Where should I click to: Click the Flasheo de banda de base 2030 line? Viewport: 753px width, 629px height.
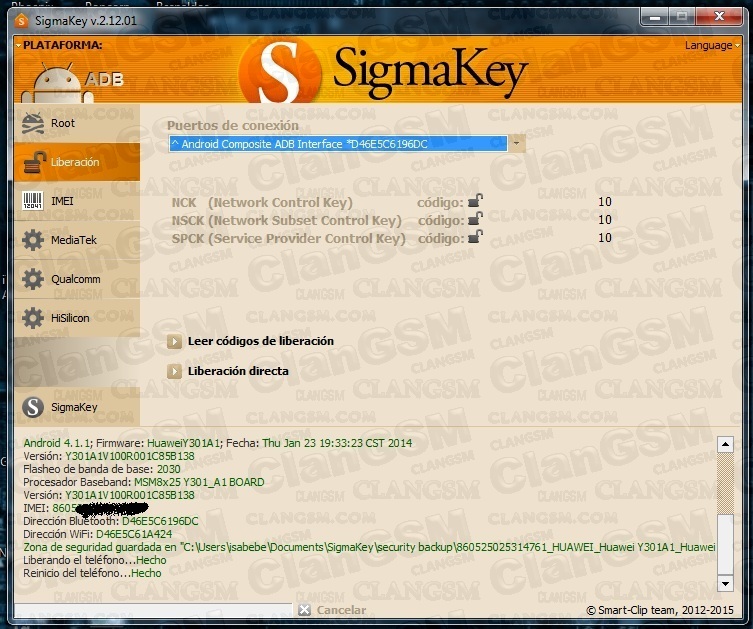tap(102, 469)
